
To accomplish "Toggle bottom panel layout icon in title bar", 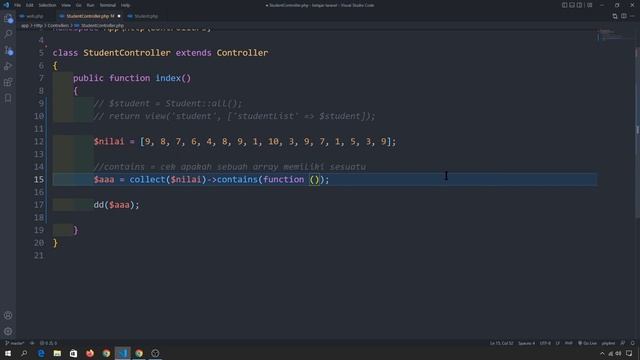I will tap(572, 5).
